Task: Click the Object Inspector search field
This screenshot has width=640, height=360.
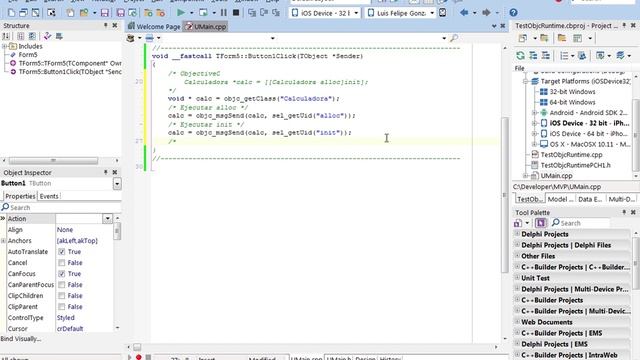Action: (61, 208)
